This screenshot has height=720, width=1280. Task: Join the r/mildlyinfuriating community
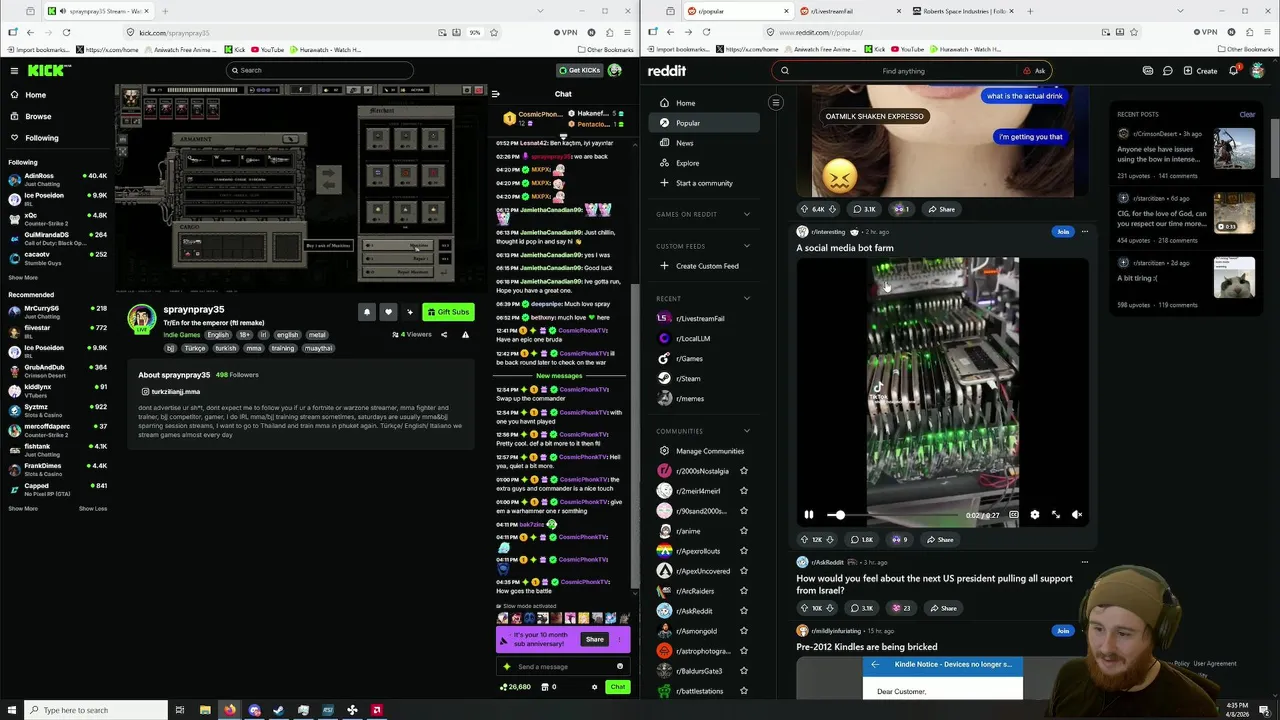click(1062, 631)
